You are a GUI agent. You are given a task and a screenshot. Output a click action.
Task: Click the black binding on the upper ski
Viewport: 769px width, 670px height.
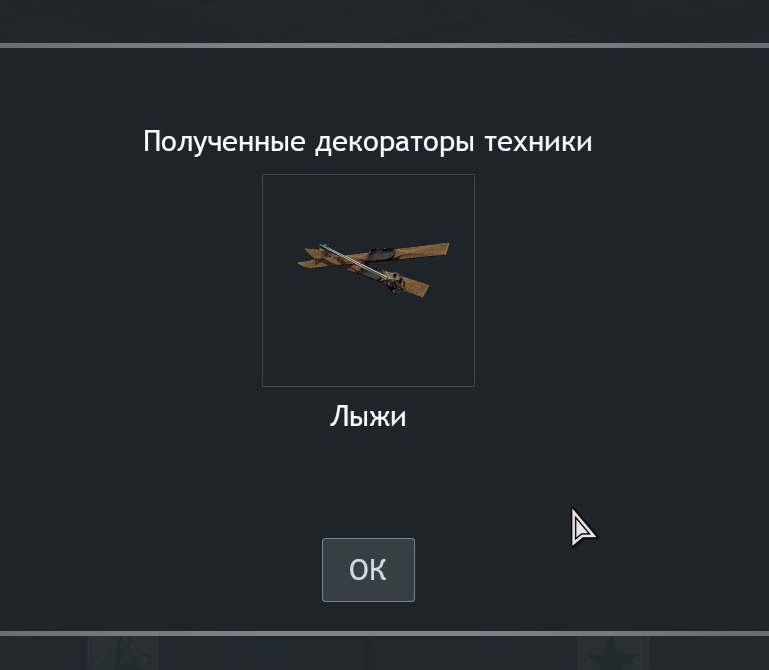[380, 255]
